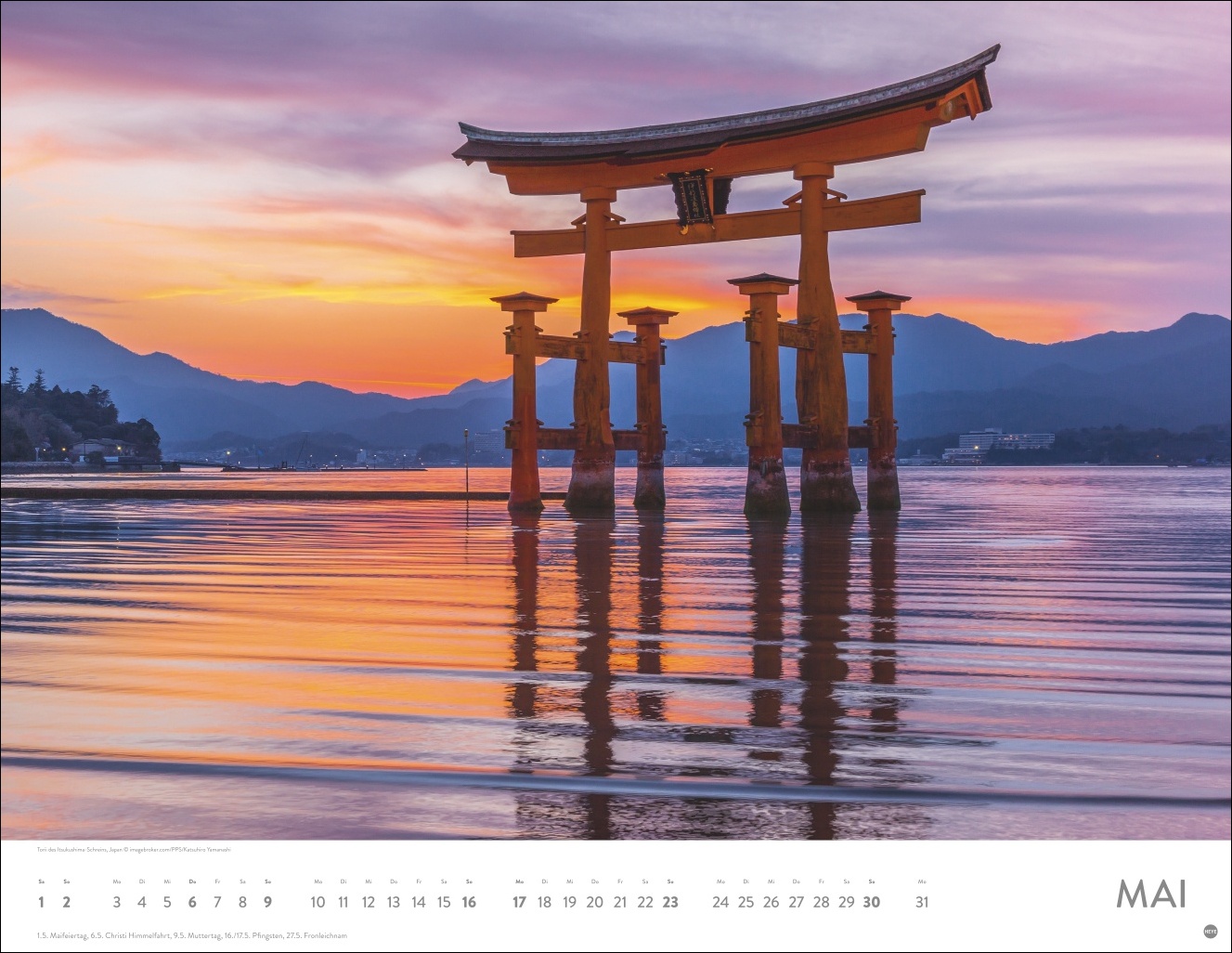The width and height of the screenshot is (1232, 953).
Task: Click Sunday the 23rd
Action: tap(670, 902)
